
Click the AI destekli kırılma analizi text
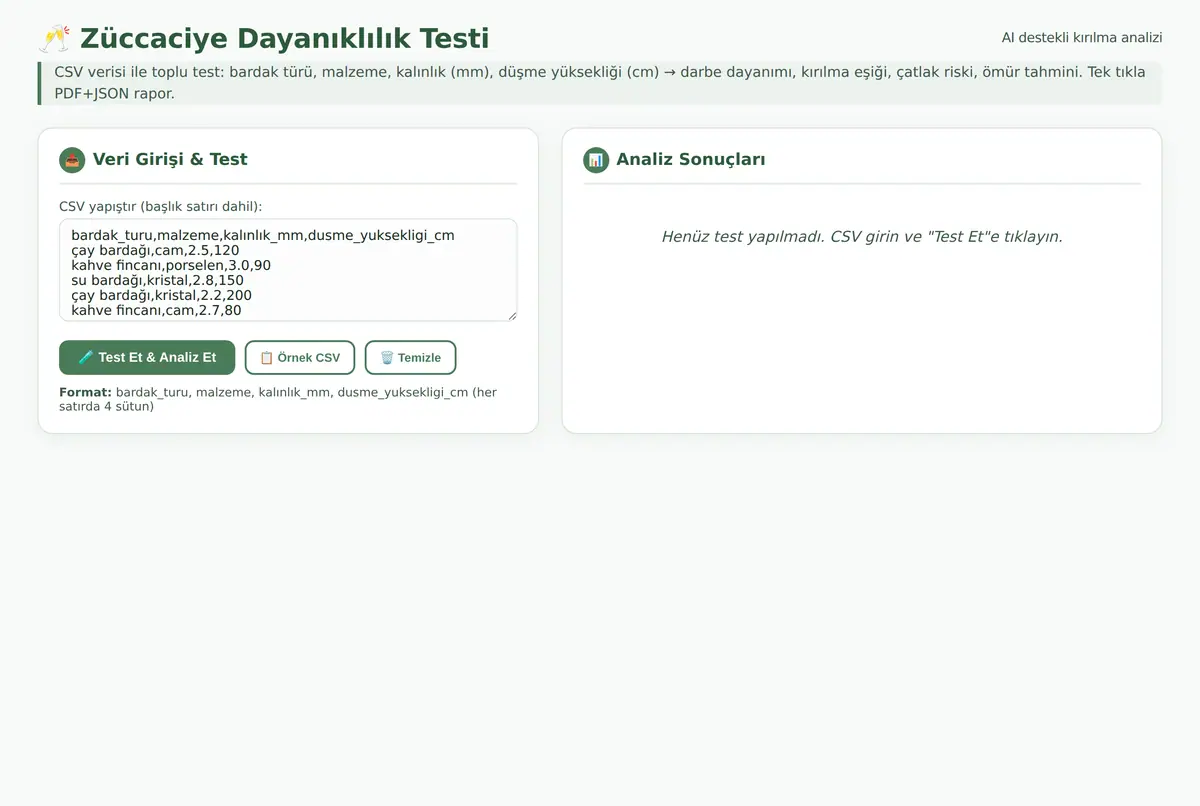[x=1082, y=38]
